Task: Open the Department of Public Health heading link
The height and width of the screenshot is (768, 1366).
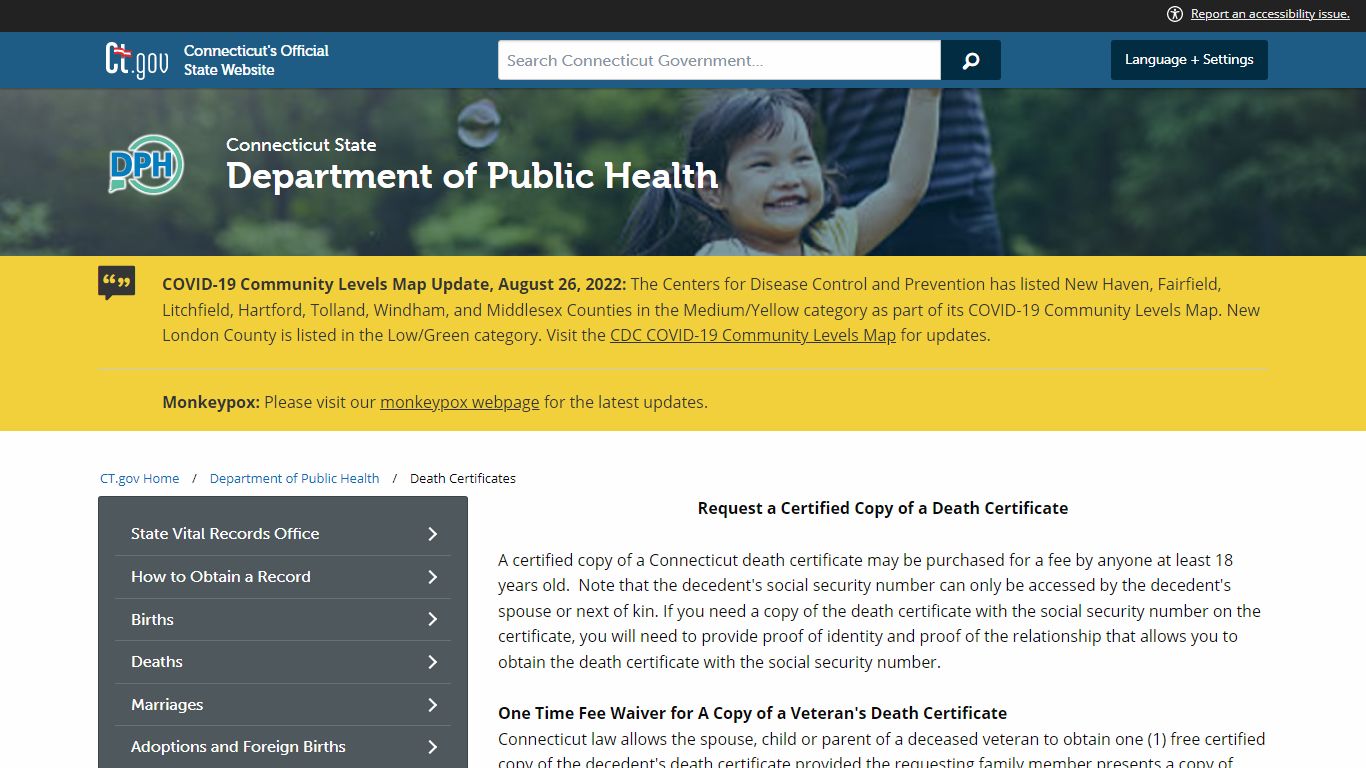Action: [472, 176]
